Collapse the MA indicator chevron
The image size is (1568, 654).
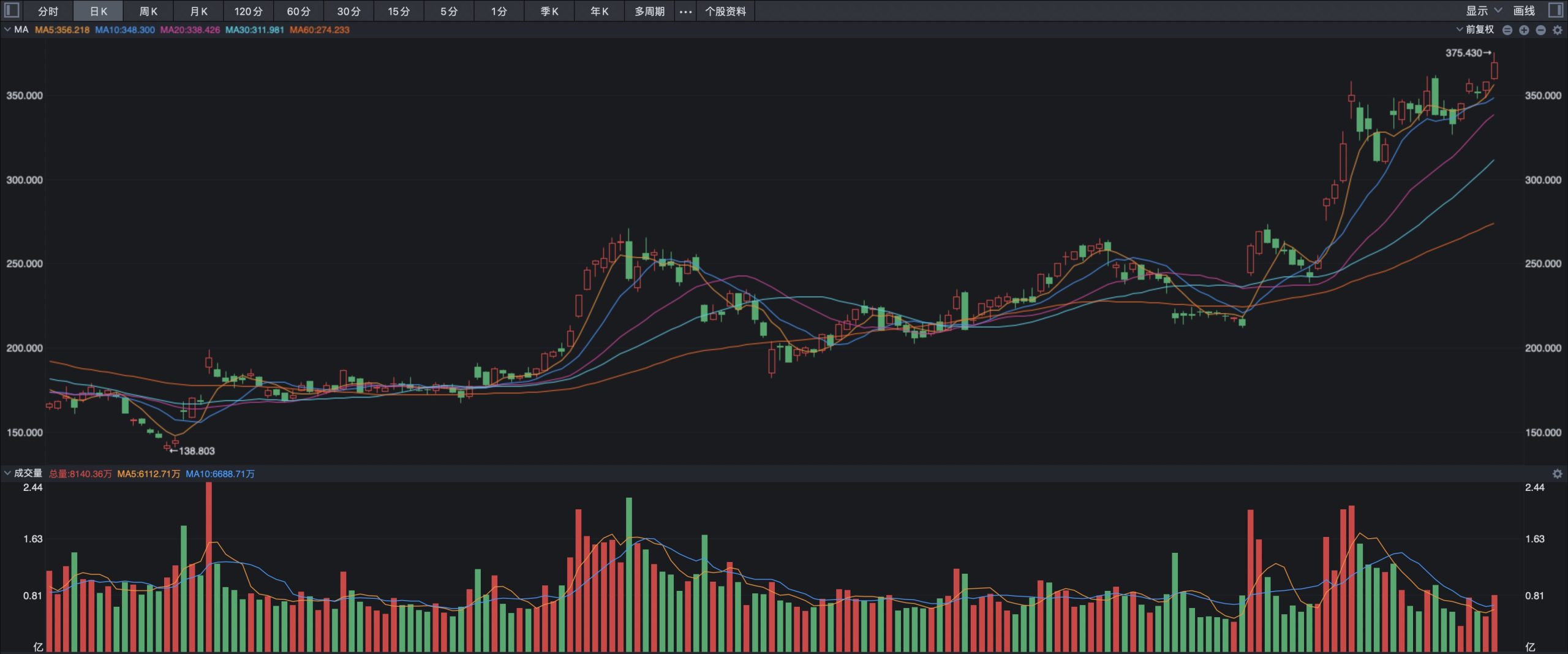tap(7, 29)
